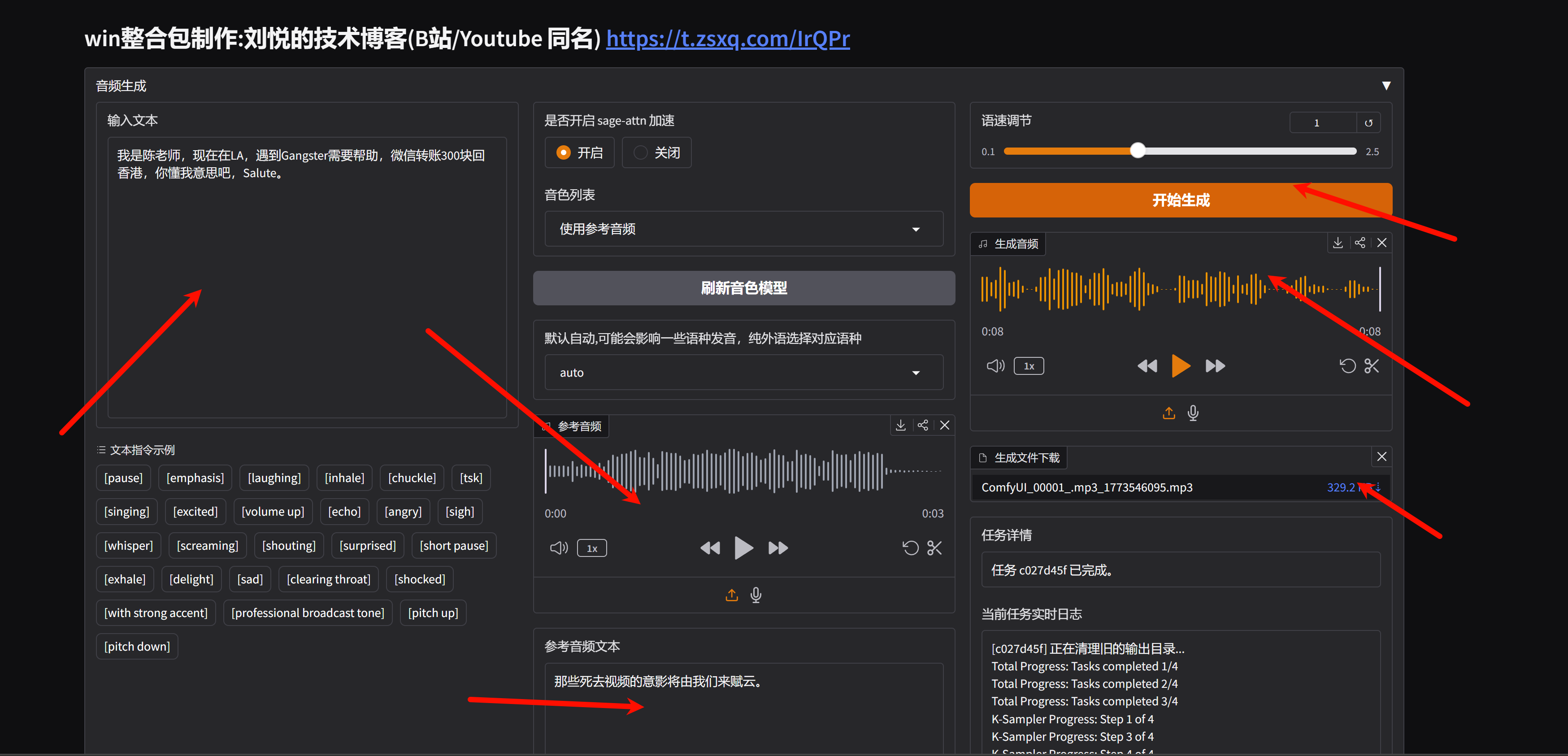Play the generated audio
1568x756 pixels.
point(1180,366)
